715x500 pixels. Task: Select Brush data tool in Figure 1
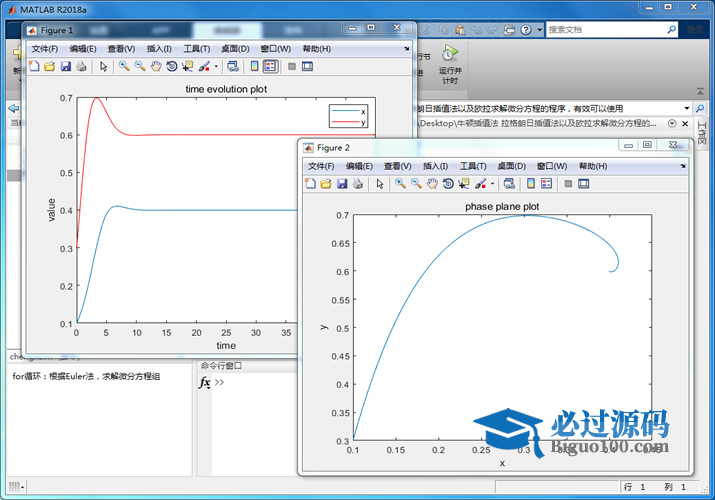(x=204, y=67)
